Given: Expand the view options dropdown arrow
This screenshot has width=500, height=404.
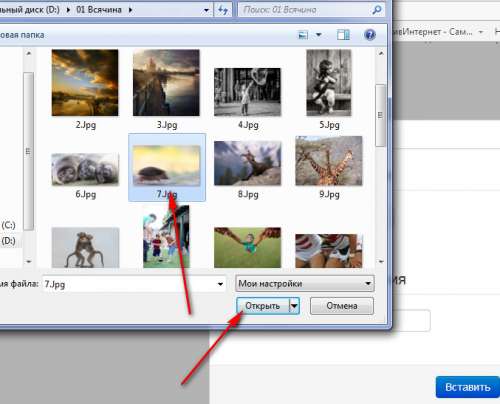Looking at the screenshot, I should tap(319, 35).
